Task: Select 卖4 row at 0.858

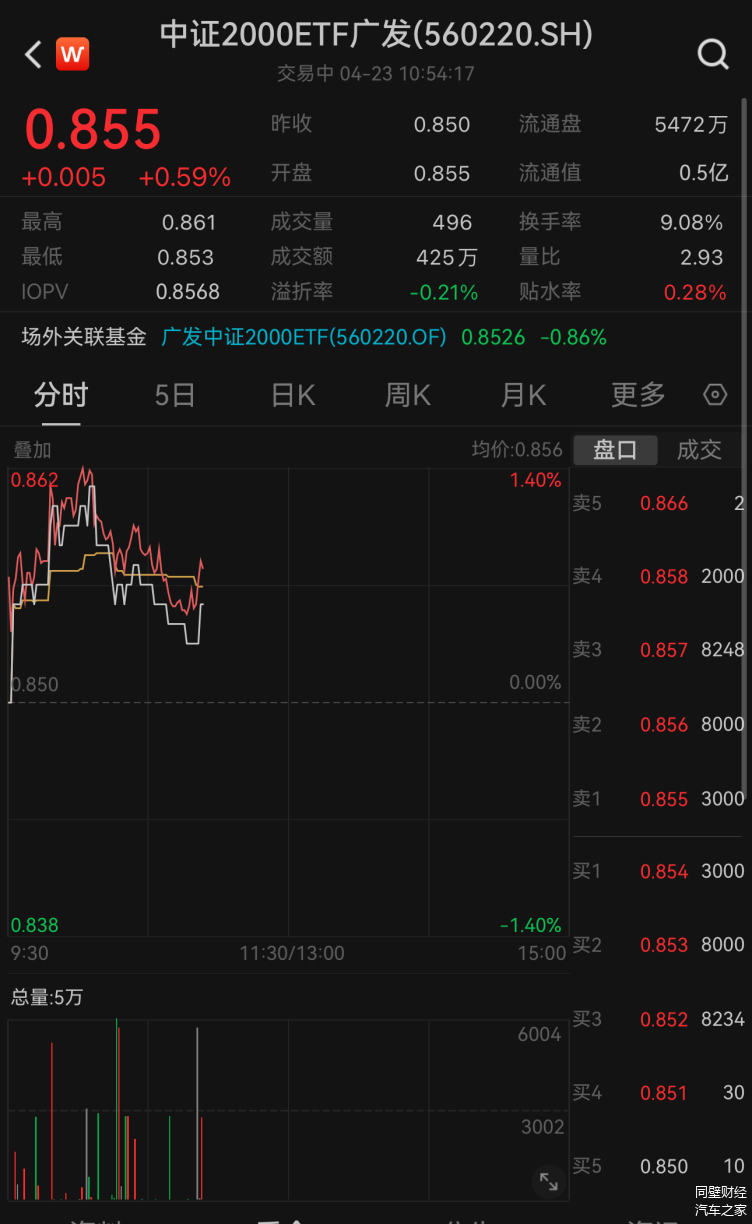Action: pos(658,576)
